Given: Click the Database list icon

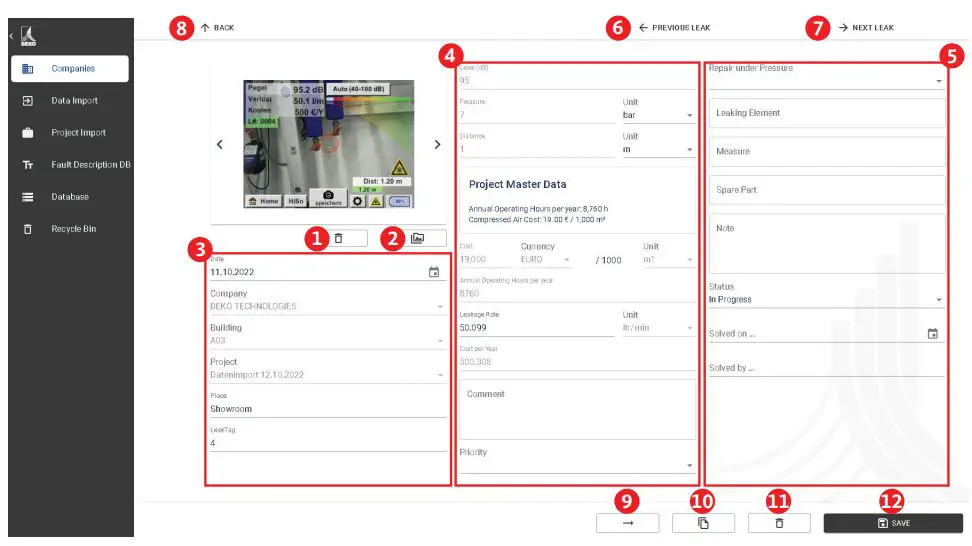Looking at the screenshot, I should coord(28,197).
